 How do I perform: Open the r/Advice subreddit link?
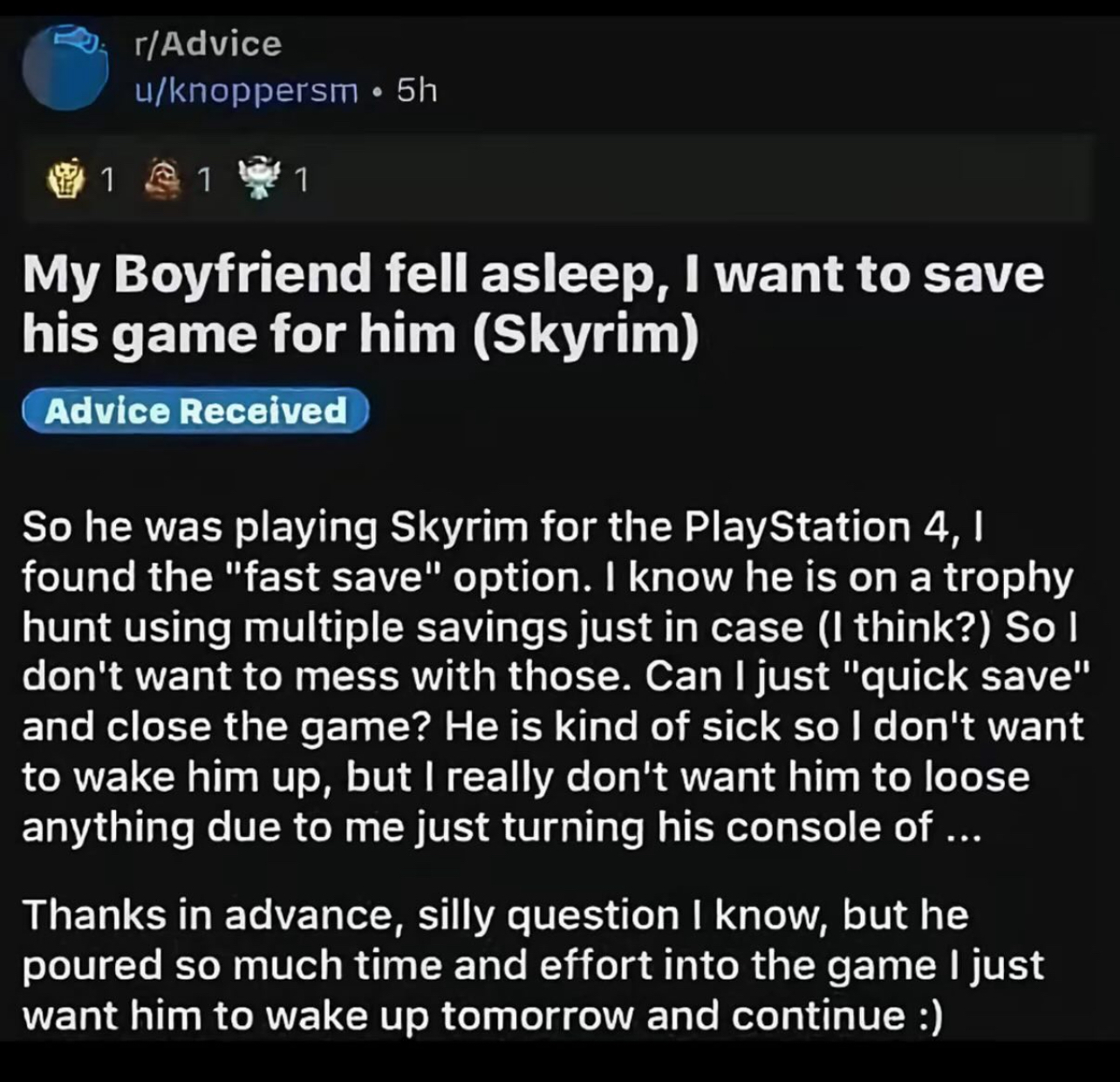pos(208,44)
